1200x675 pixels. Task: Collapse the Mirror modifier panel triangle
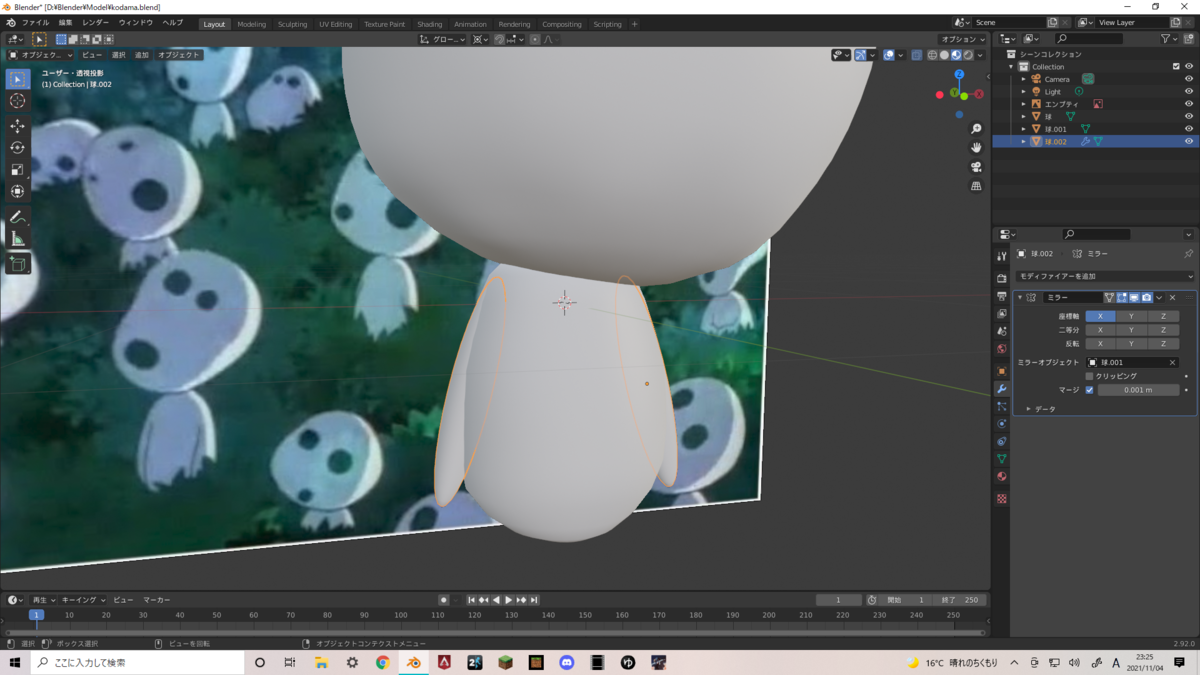[x=1020, y=298]
